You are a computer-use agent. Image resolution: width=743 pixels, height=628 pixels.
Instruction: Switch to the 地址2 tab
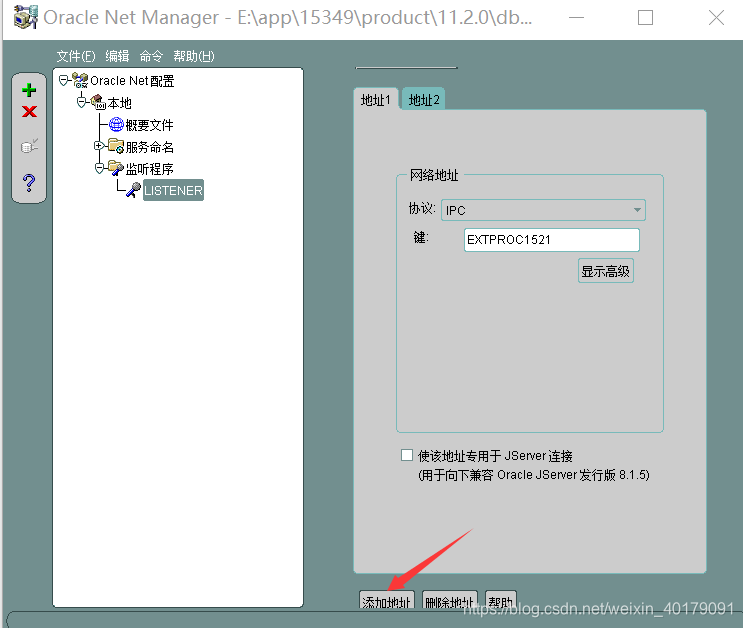pyautogui.click(x=424, y=100)
